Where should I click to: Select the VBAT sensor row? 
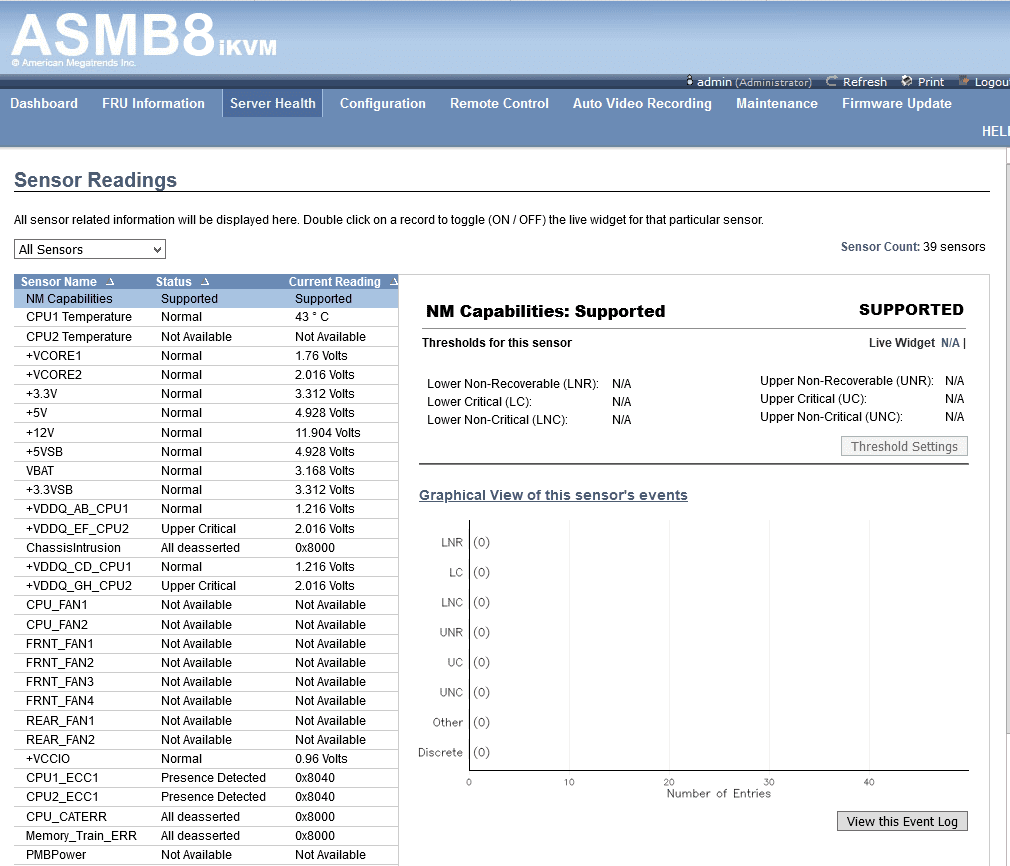coord(206,470)
